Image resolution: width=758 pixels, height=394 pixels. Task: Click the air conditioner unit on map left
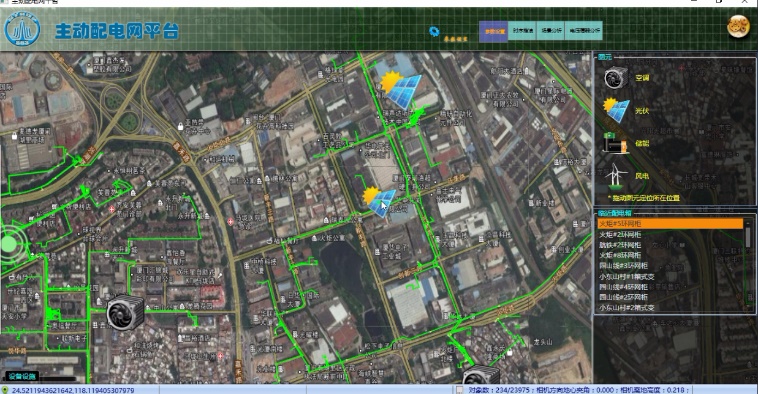[126, 312]
